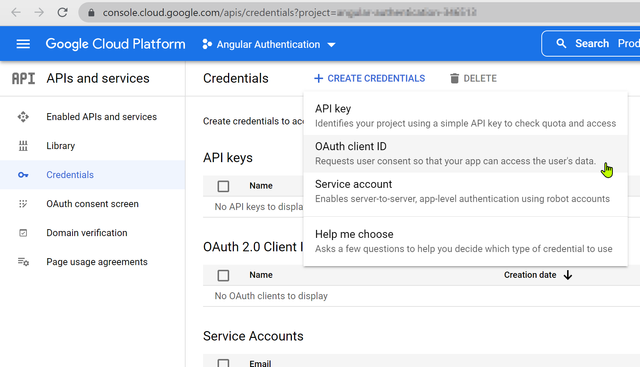
Task: Click the OAuth consent screen icon
Action: (x=23, y=204)
